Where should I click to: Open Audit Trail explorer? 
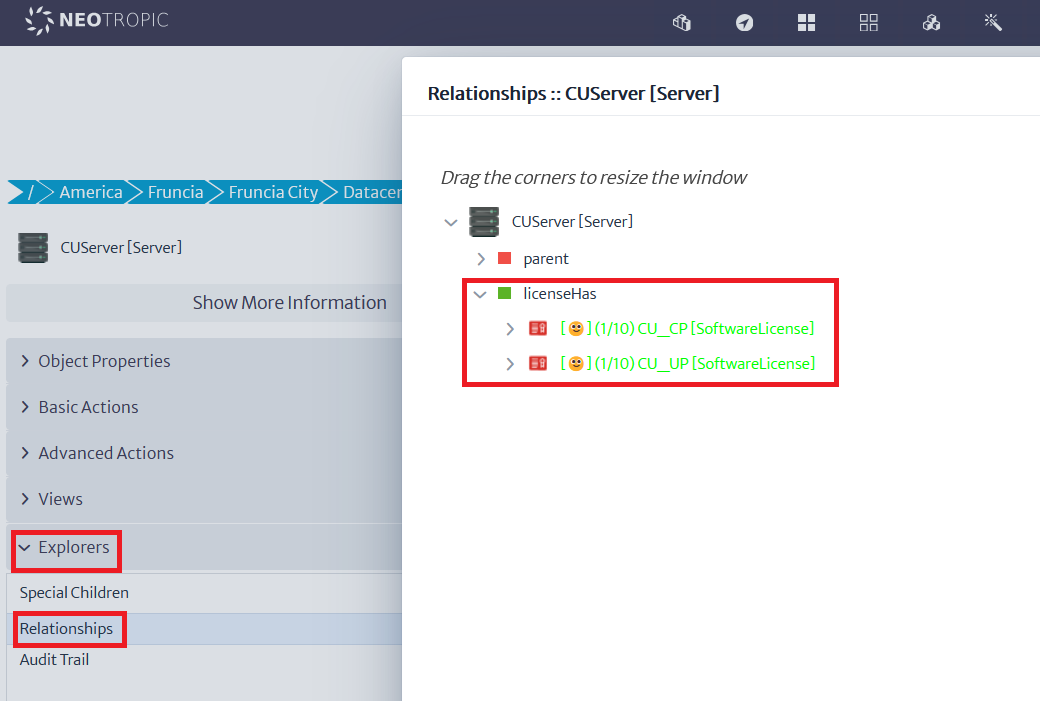point(55,660)
